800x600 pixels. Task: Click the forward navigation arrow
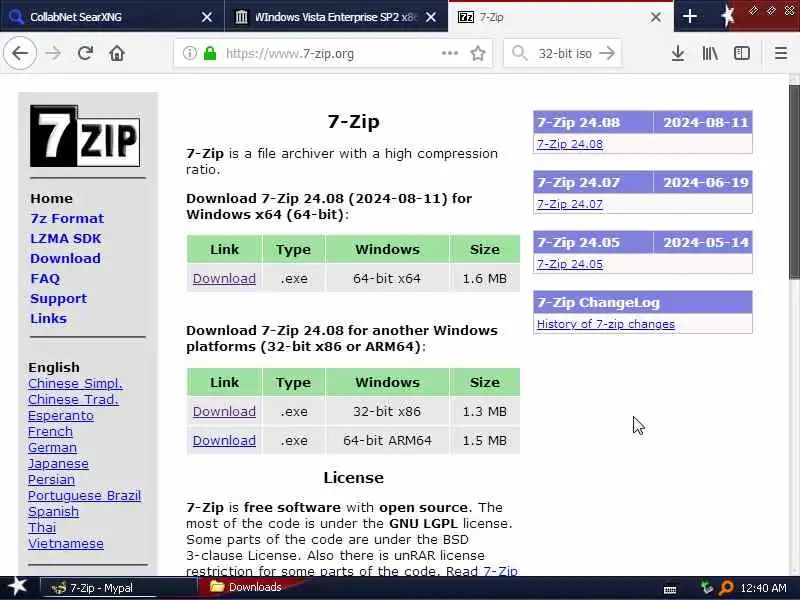pos(53,53)
